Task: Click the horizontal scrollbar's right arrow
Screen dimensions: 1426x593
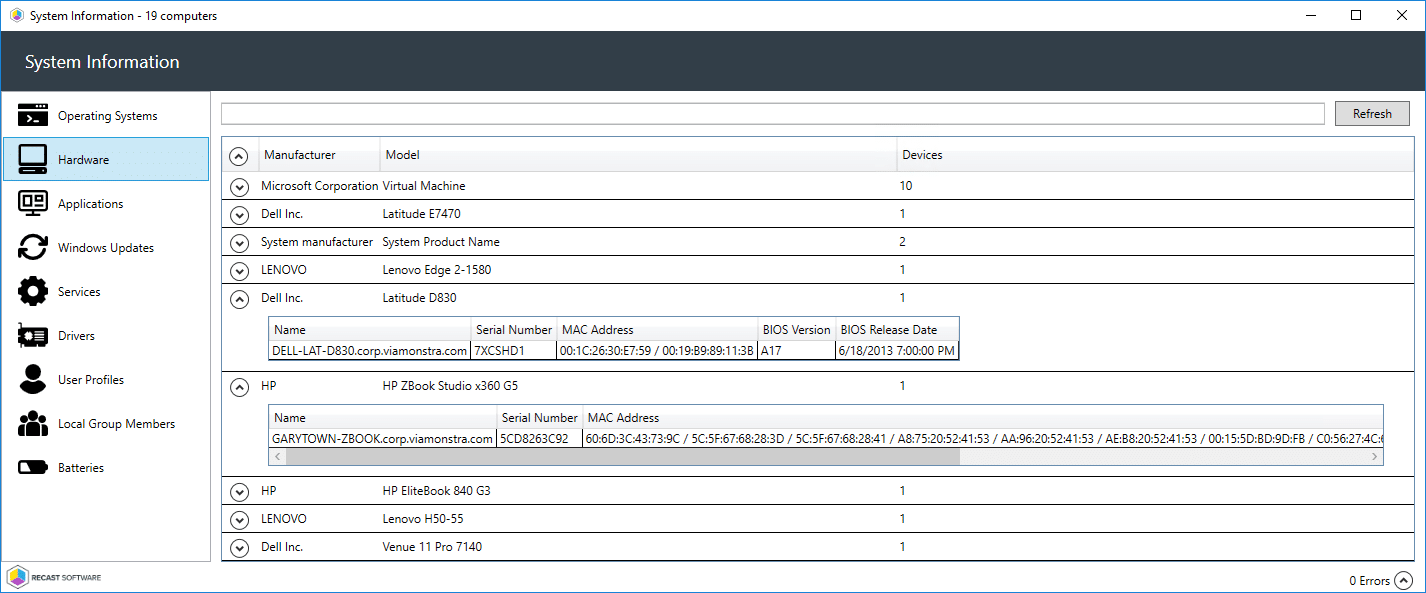Action: (x=1375, y=456)
